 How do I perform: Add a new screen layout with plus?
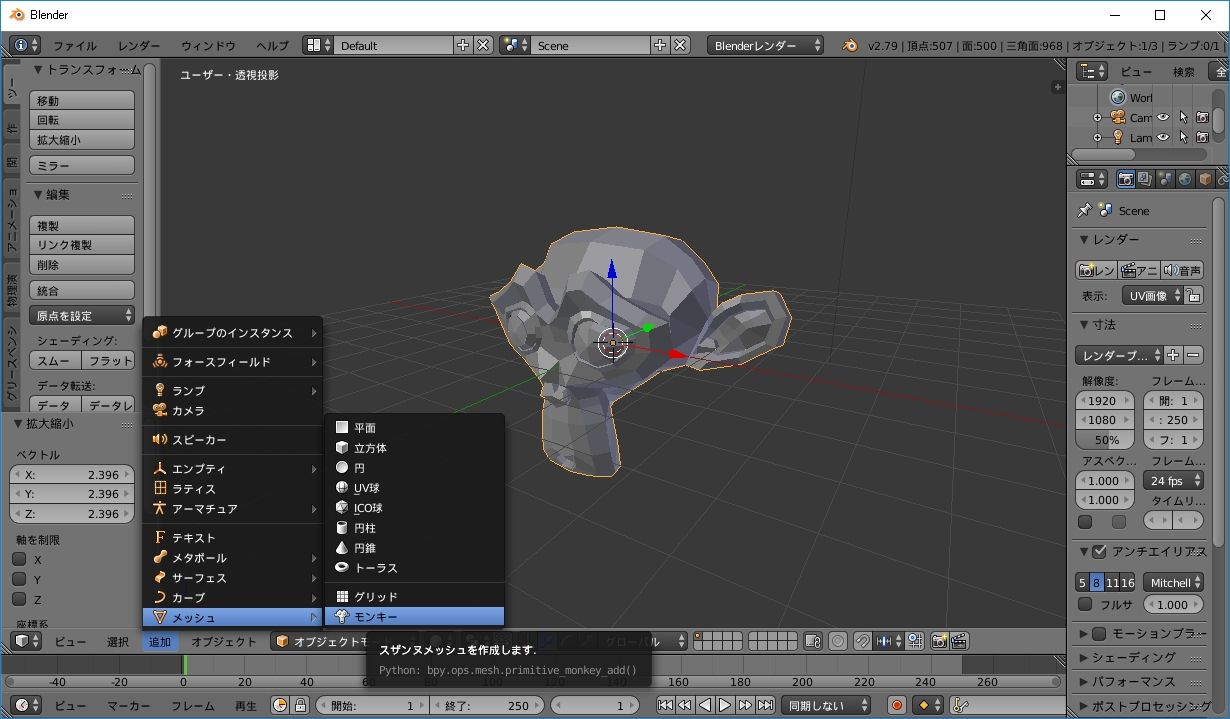point(463,46)
